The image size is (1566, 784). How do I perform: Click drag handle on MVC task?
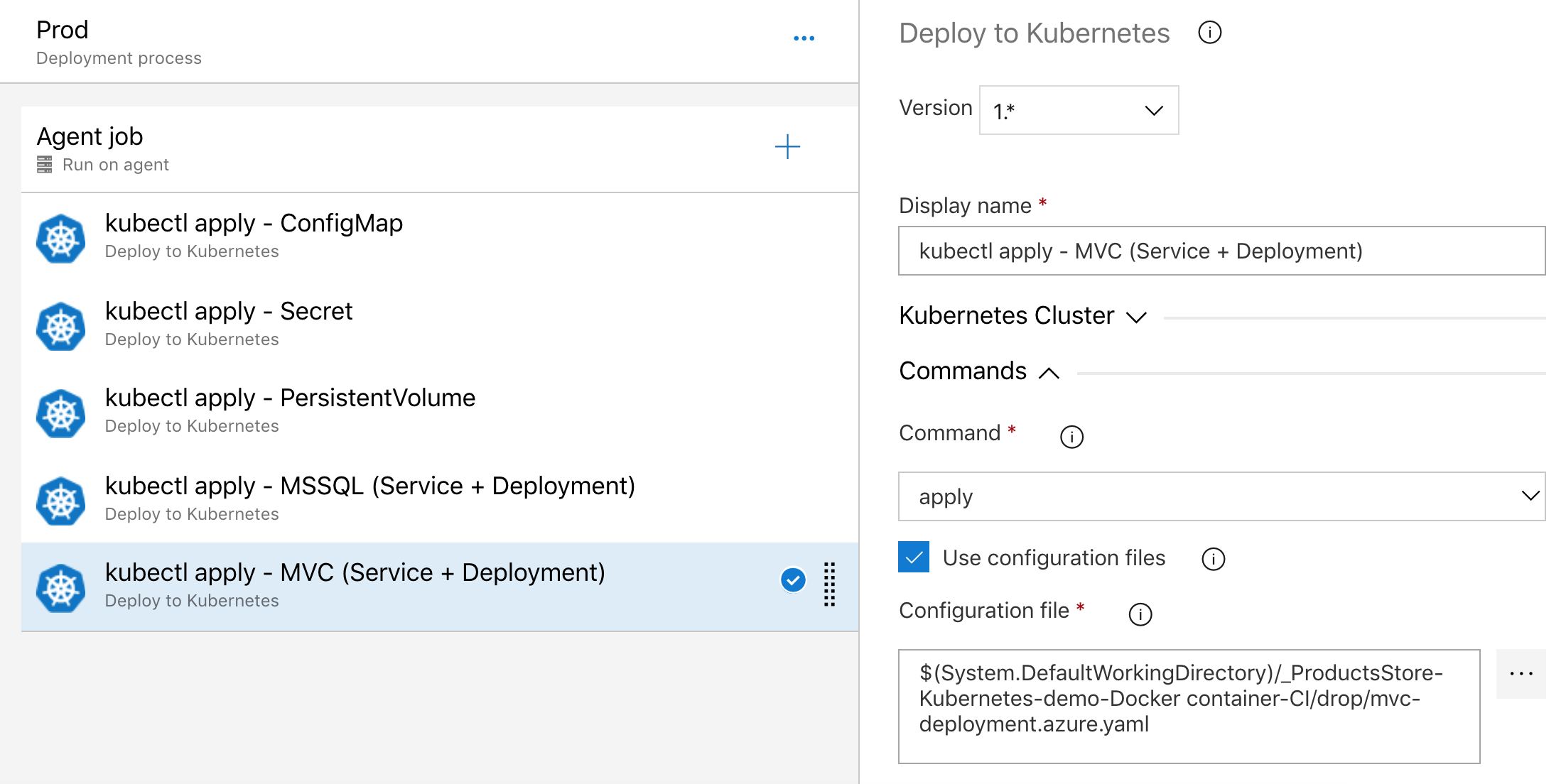[x=829, y=584]
